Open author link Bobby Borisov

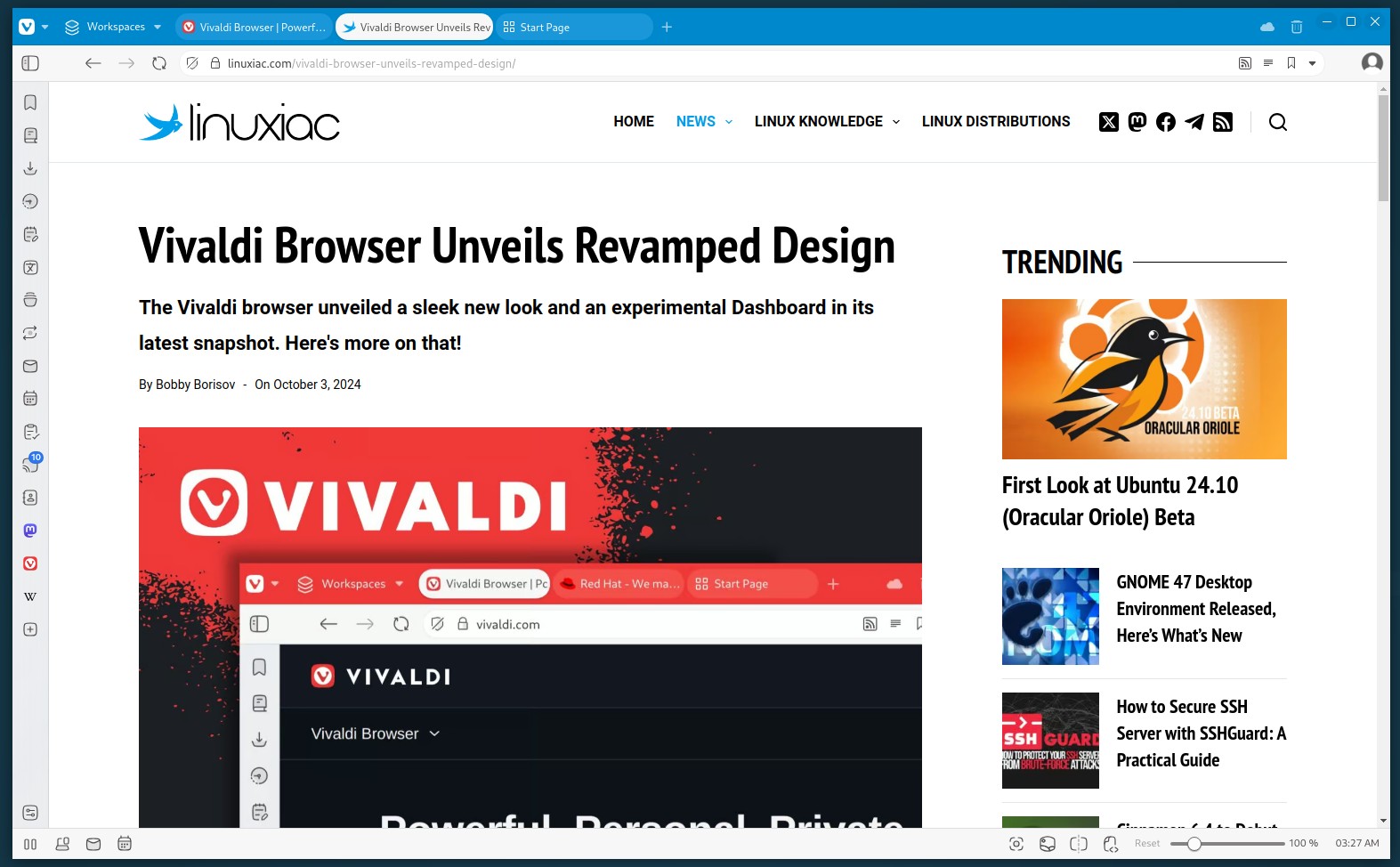tap(196, 385)
